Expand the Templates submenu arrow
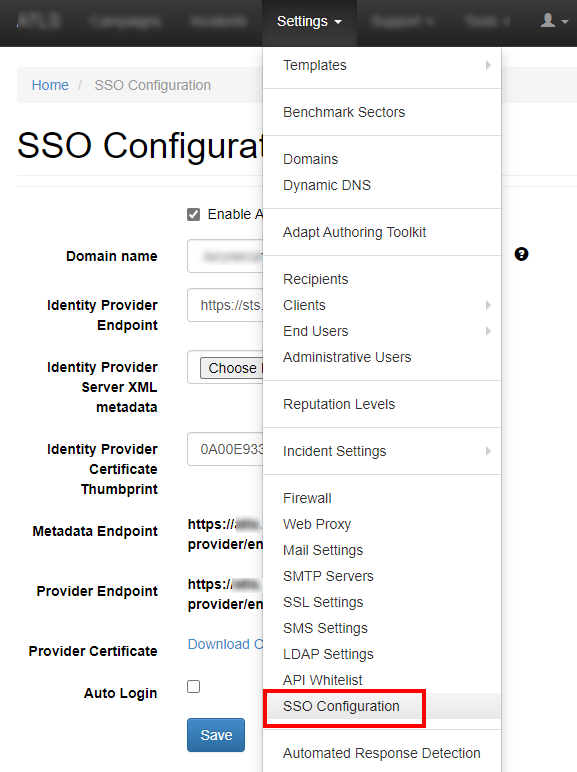The image size is (577, 772). (x=488, y=65)
